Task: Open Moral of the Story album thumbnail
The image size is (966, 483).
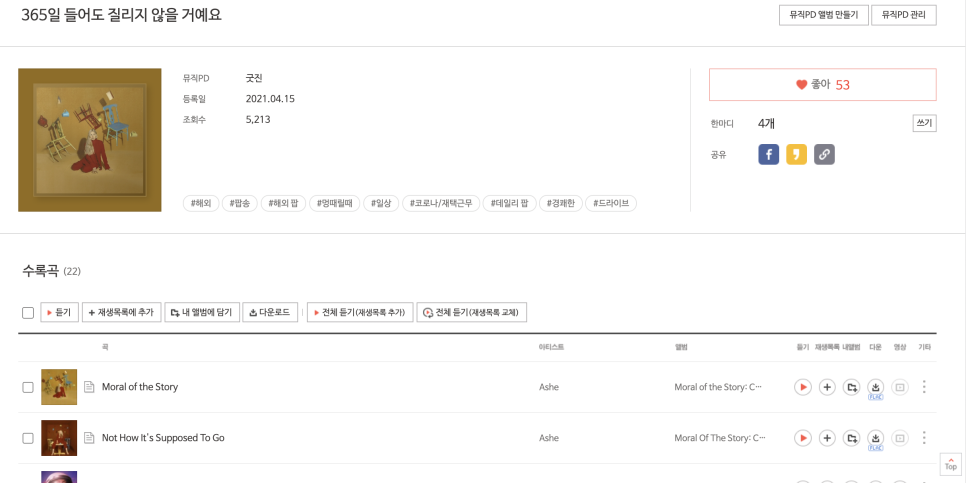Action: [59, 387]
